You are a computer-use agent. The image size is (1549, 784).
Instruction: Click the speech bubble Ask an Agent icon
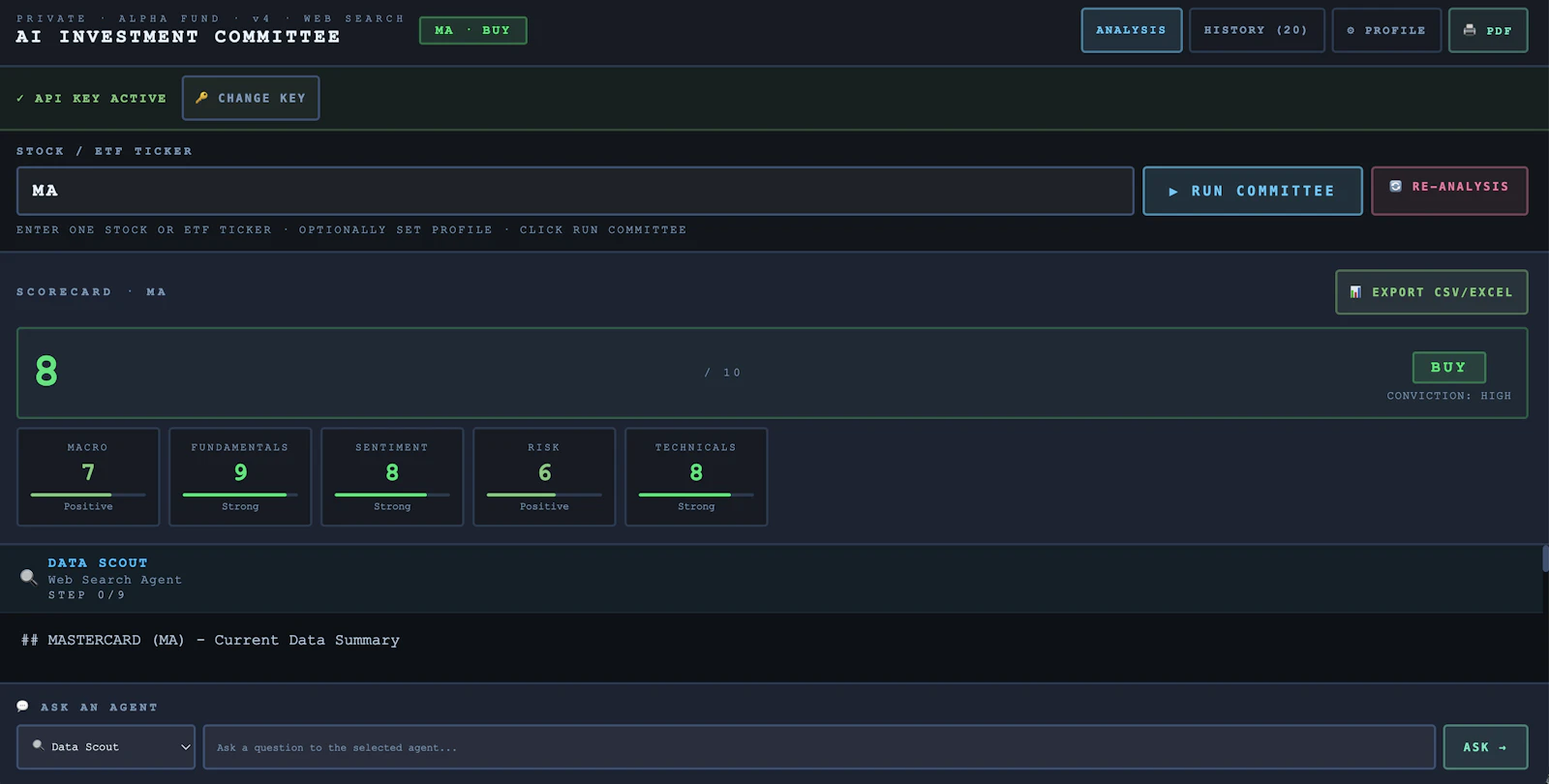point(22,707)
